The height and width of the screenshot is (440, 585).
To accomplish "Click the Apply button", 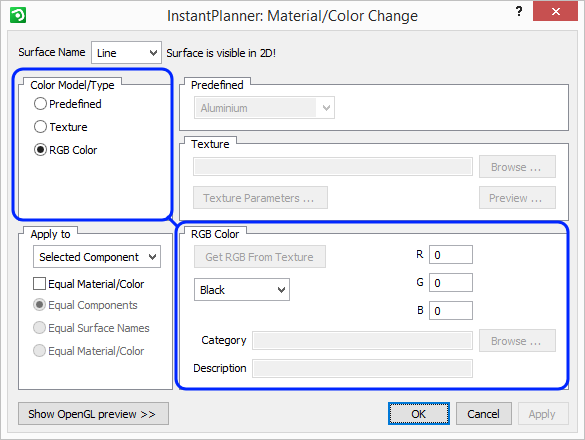I will [543, 414].
